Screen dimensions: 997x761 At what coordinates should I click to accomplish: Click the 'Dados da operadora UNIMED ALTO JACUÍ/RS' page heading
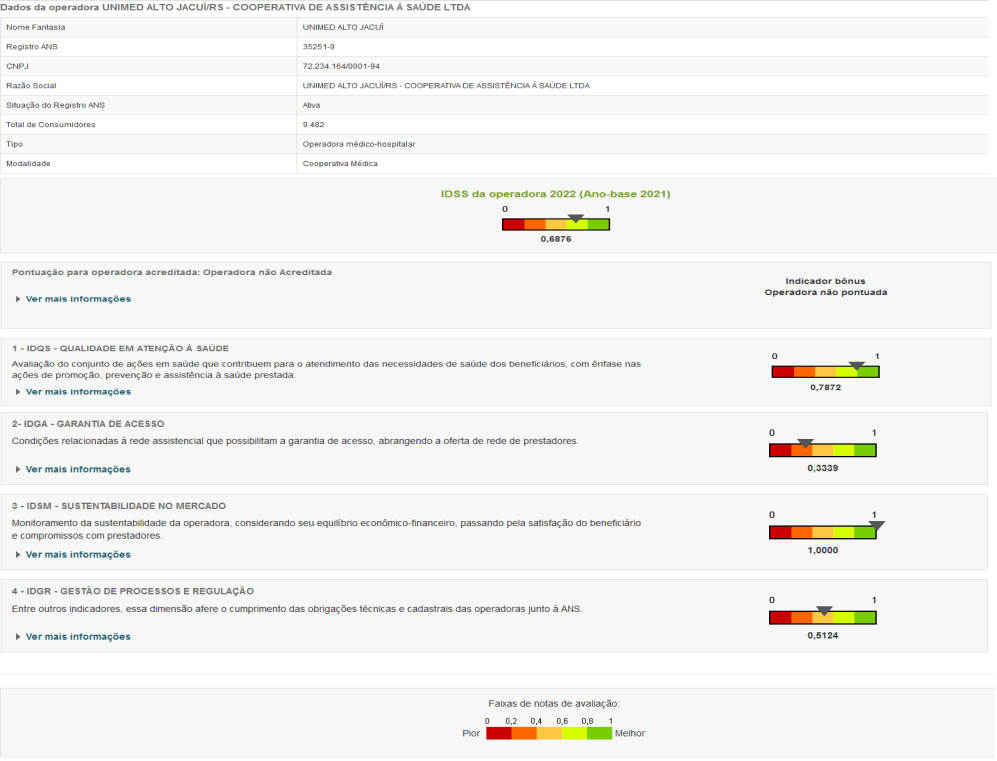coord(235,8)
